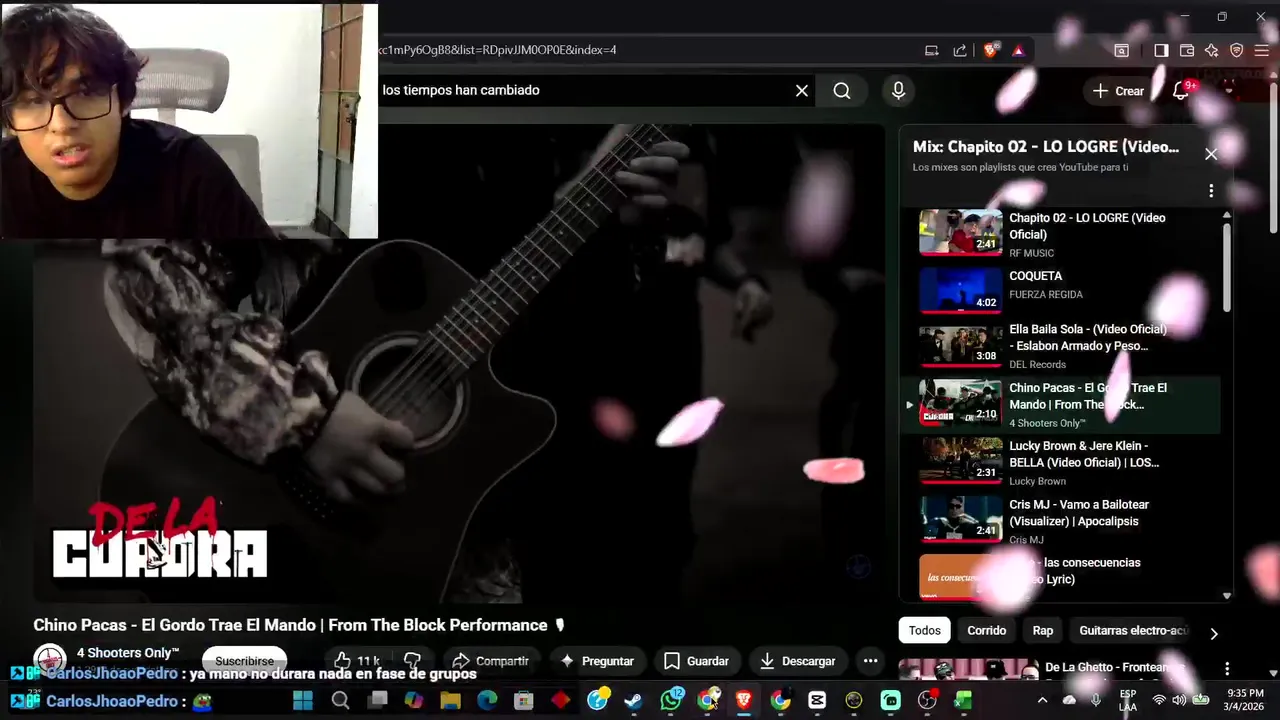Open Brave tab search icon
The image size is (1280, 720).
pyautogui.click(x=1122, y=50)
